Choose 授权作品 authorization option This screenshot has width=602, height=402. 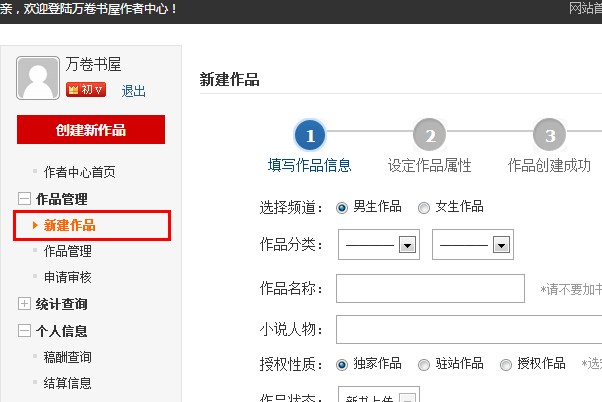(x=506, y=364)
